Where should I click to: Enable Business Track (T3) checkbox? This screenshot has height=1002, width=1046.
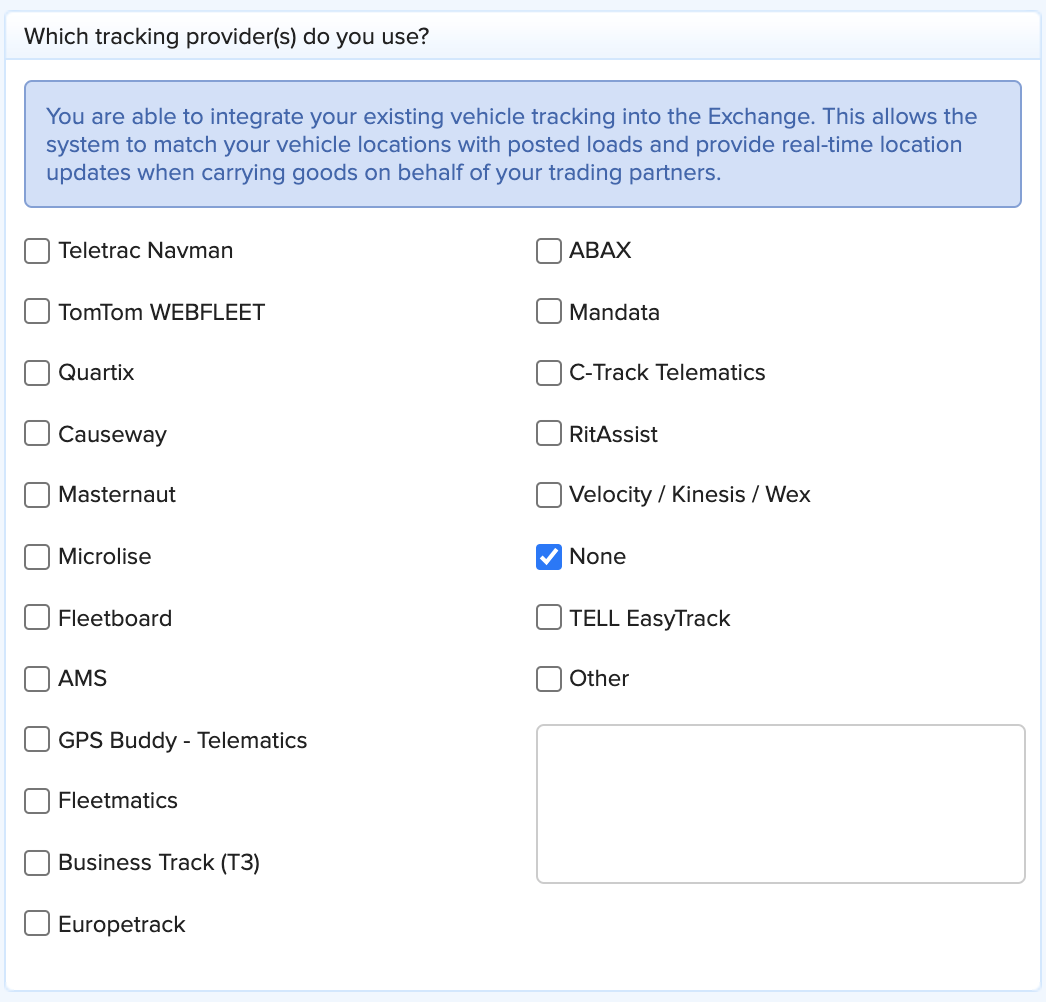(x=37, y=863)
